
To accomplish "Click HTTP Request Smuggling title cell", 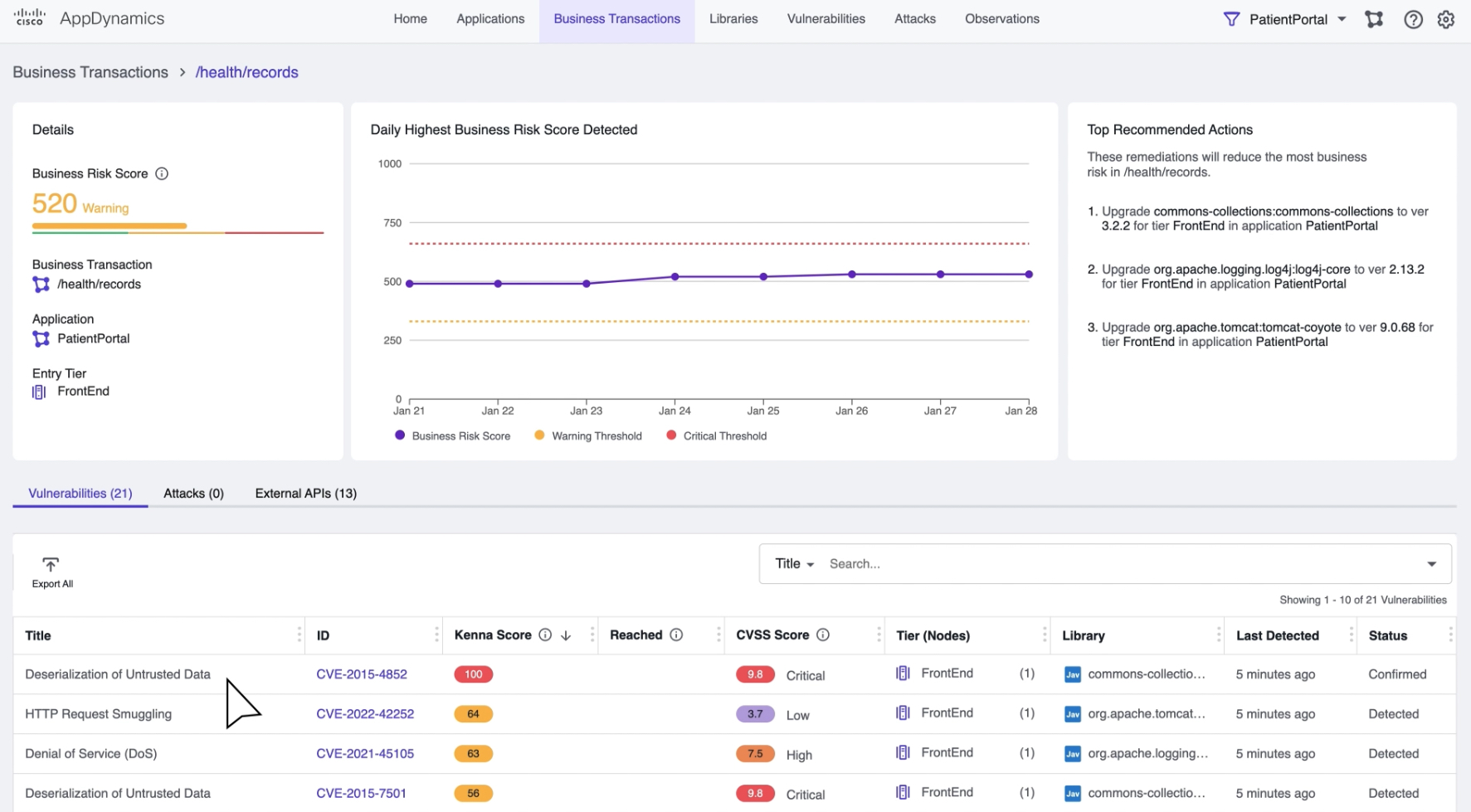I will point(98,714).
